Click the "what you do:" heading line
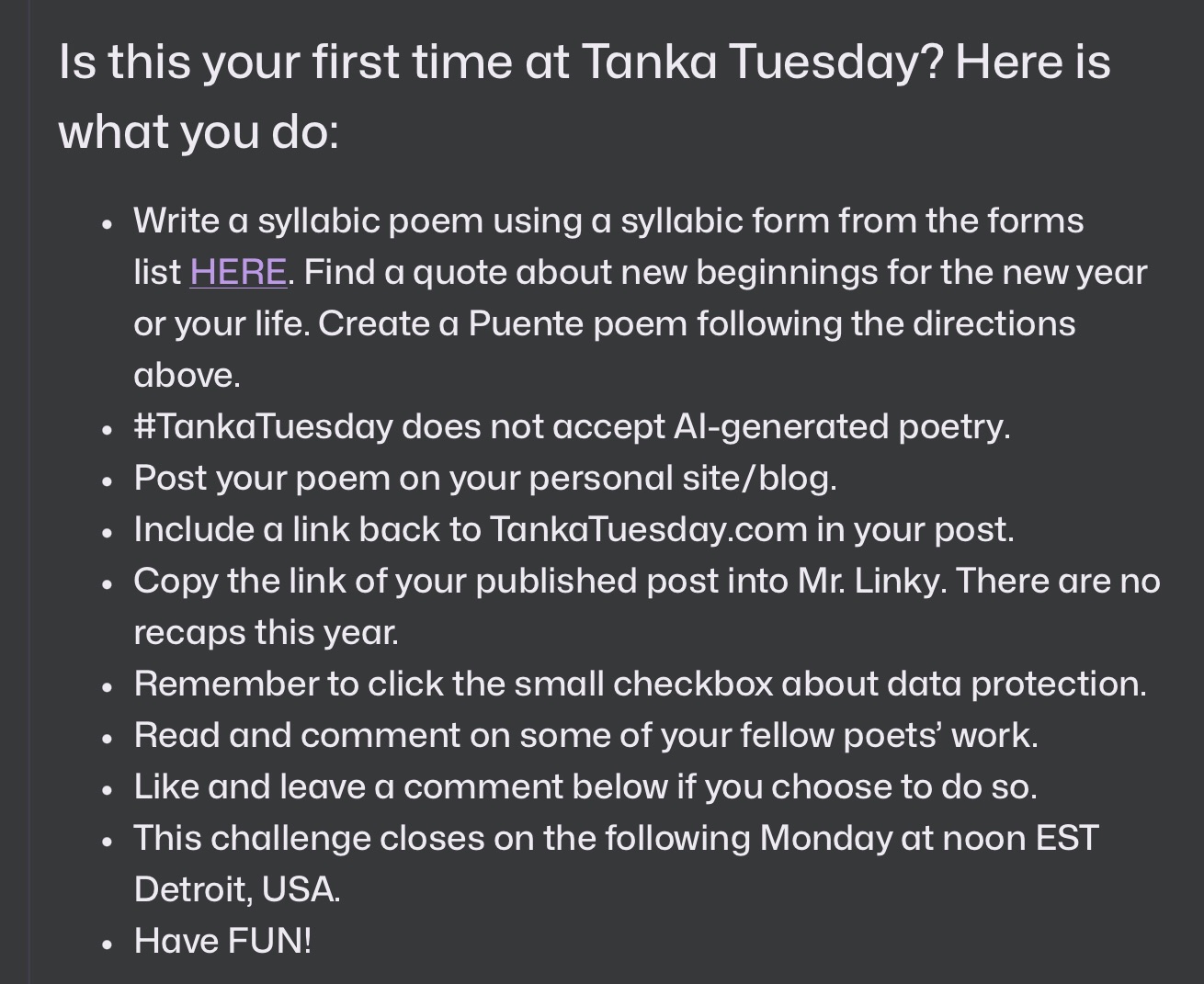Screen dimensions: 1204x984 (x=199, y=130)
